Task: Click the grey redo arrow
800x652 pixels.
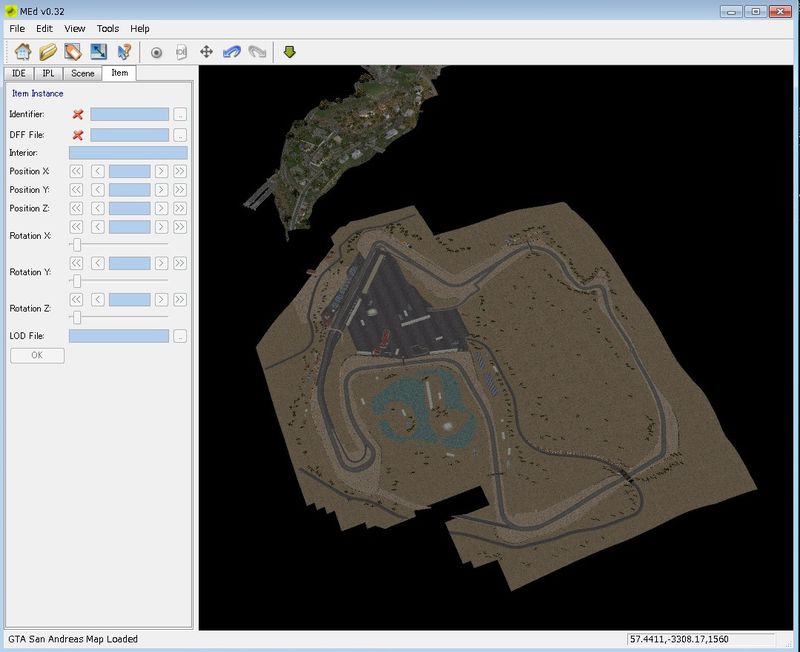Action: coord(257,52)
